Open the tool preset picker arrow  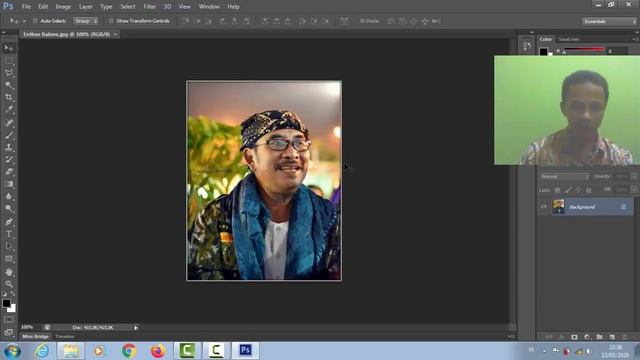(24, 21)
